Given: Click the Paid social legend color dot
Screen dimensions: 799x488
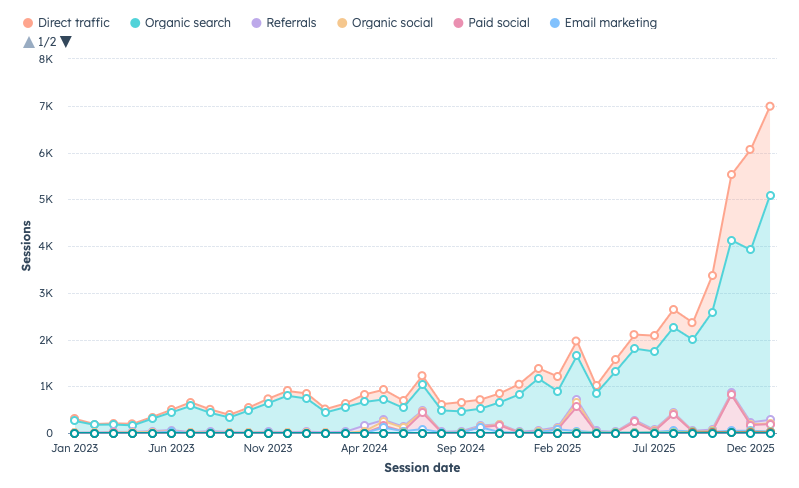Looking at the screenshot, I should (458, 22).
